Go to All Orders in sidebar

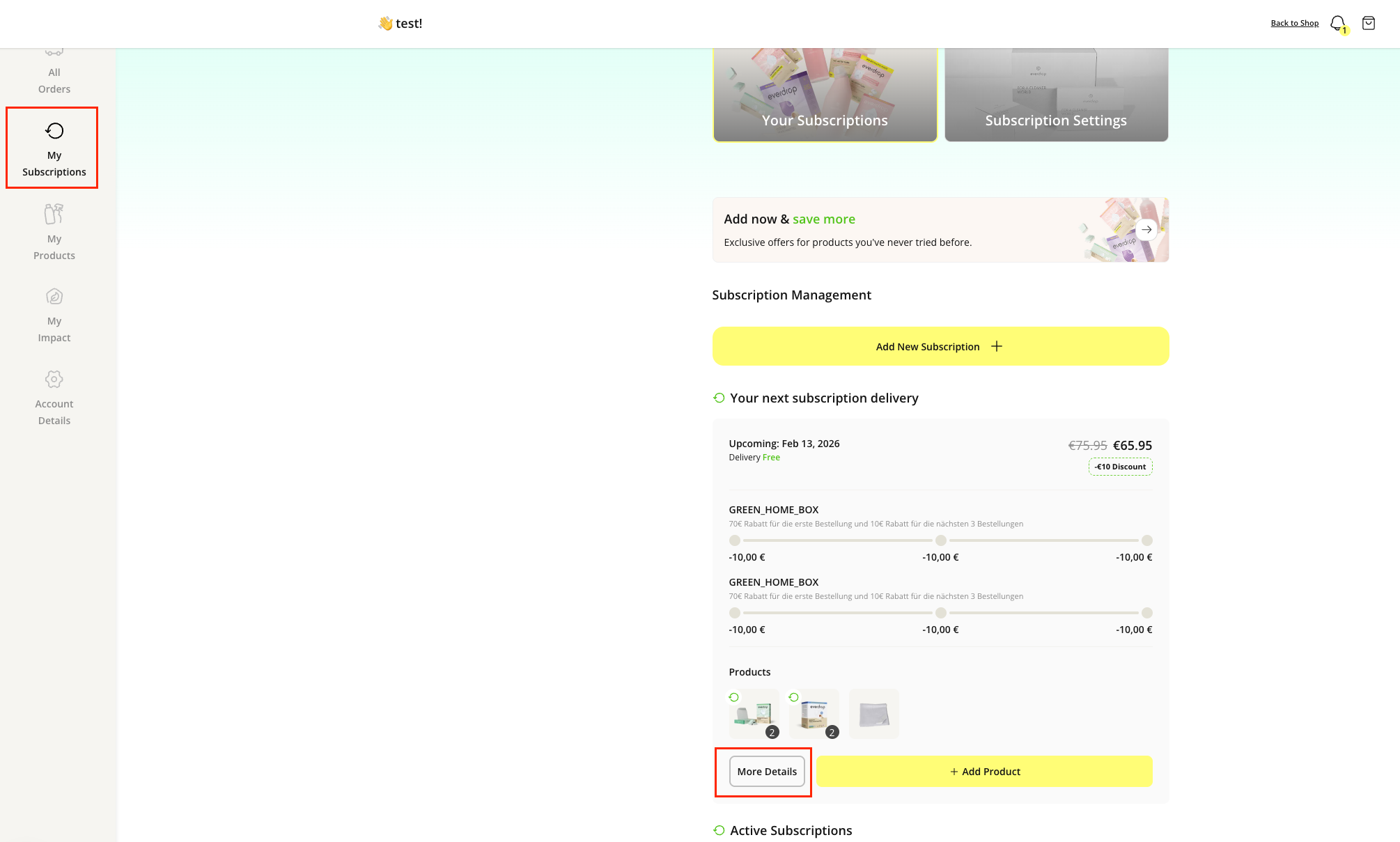(54, 80)
